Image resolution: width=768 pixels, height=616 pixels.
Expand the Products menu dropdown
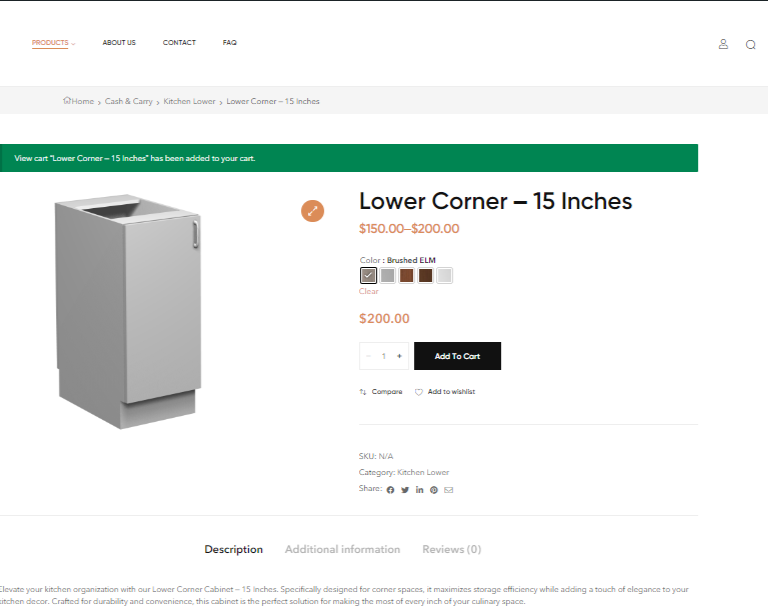tap(53, 43)
